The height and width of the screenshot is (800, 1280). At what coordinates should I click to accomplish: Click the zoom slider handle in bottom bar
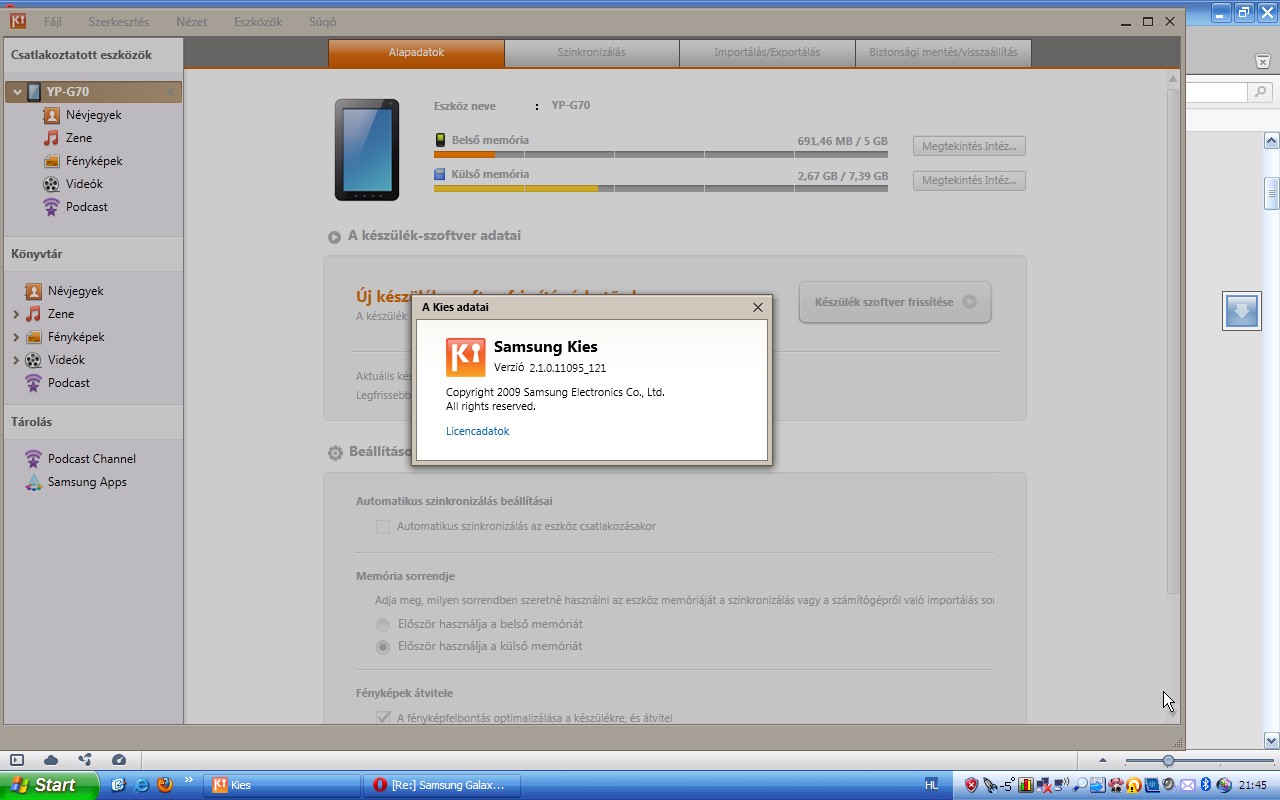coord(1167,761)
